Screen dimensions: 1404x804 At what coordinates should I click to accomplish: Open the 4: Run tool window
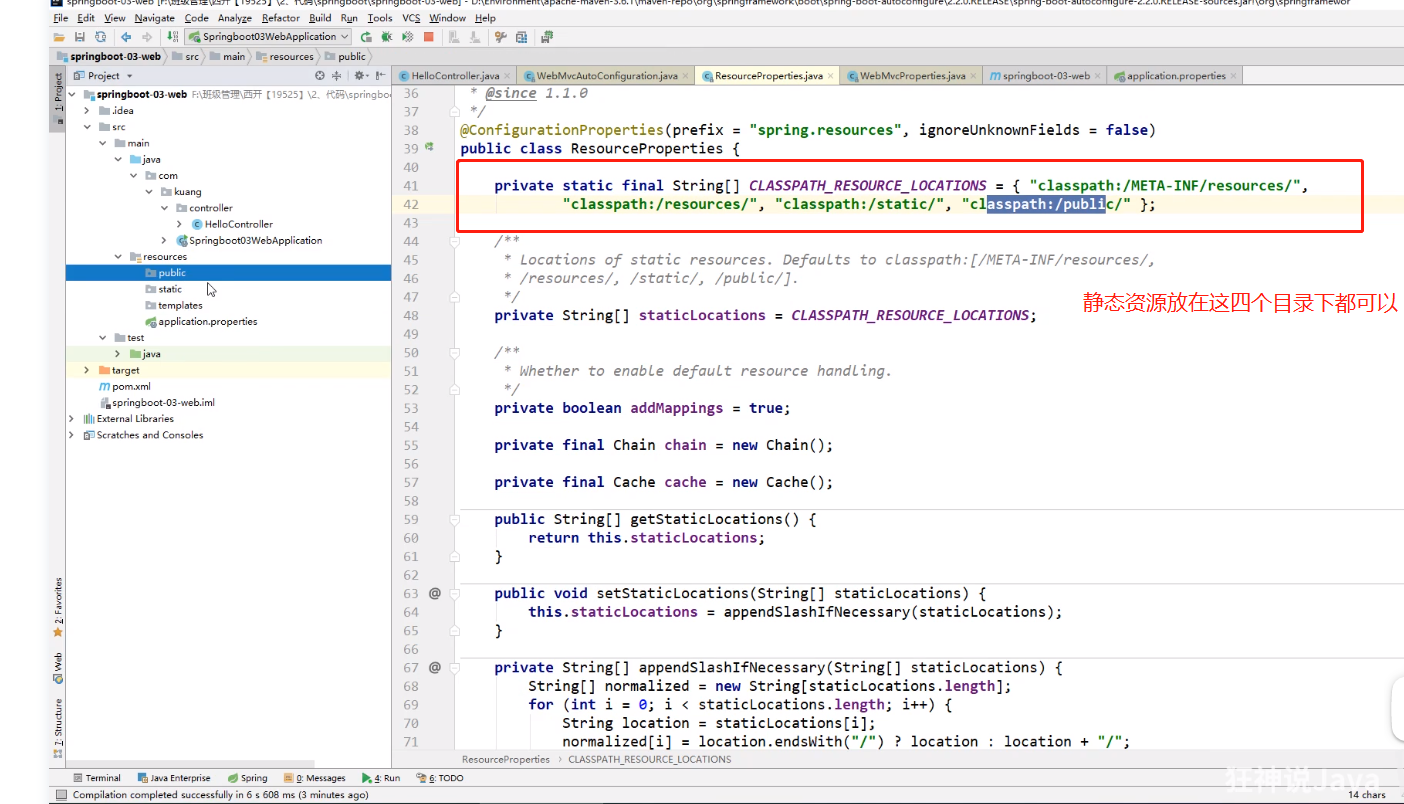[x=381, y=777]
